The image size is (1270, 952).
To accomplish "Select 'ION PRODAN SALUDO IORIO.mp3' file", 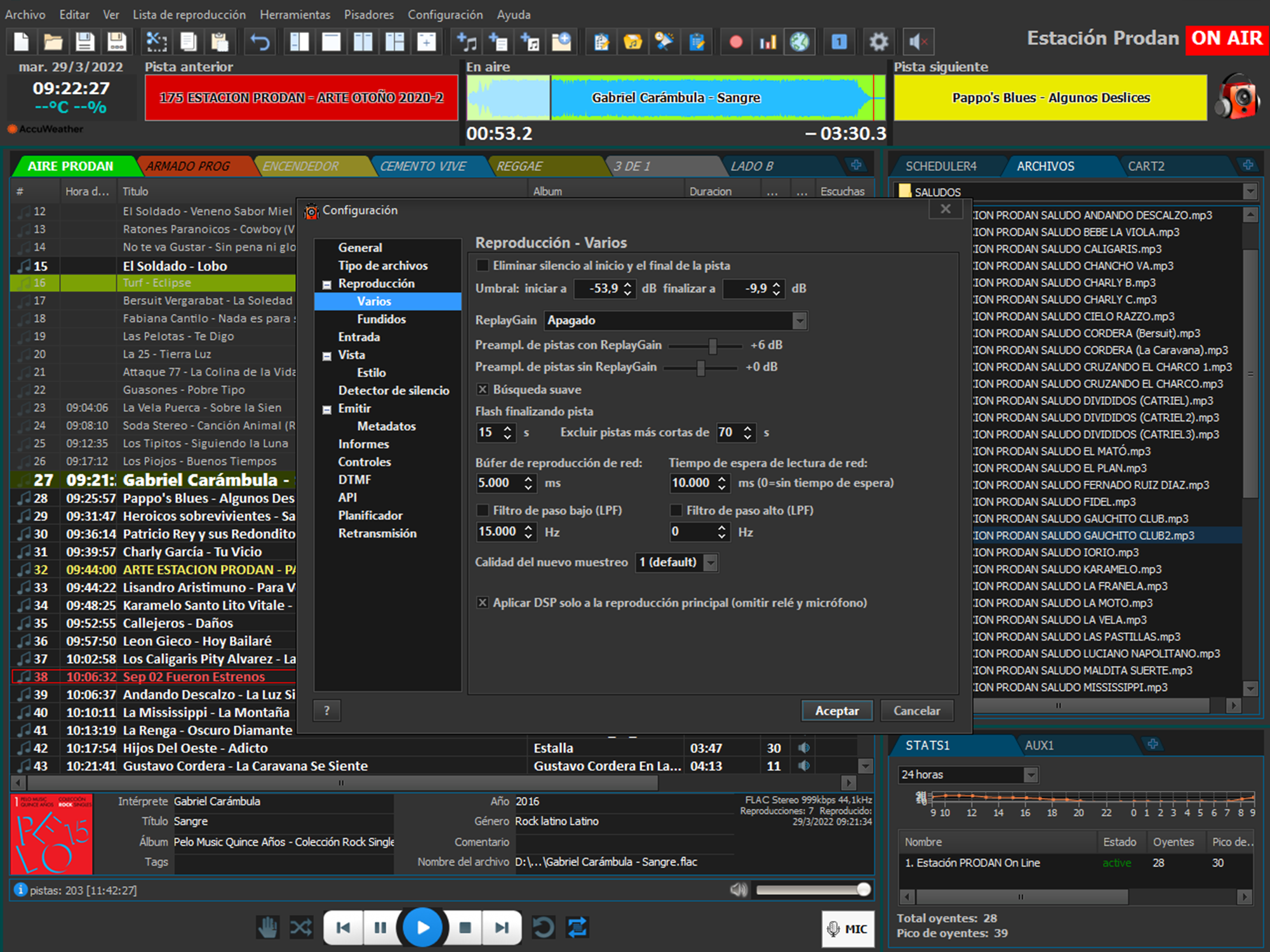I will [x=1057, y=552].
